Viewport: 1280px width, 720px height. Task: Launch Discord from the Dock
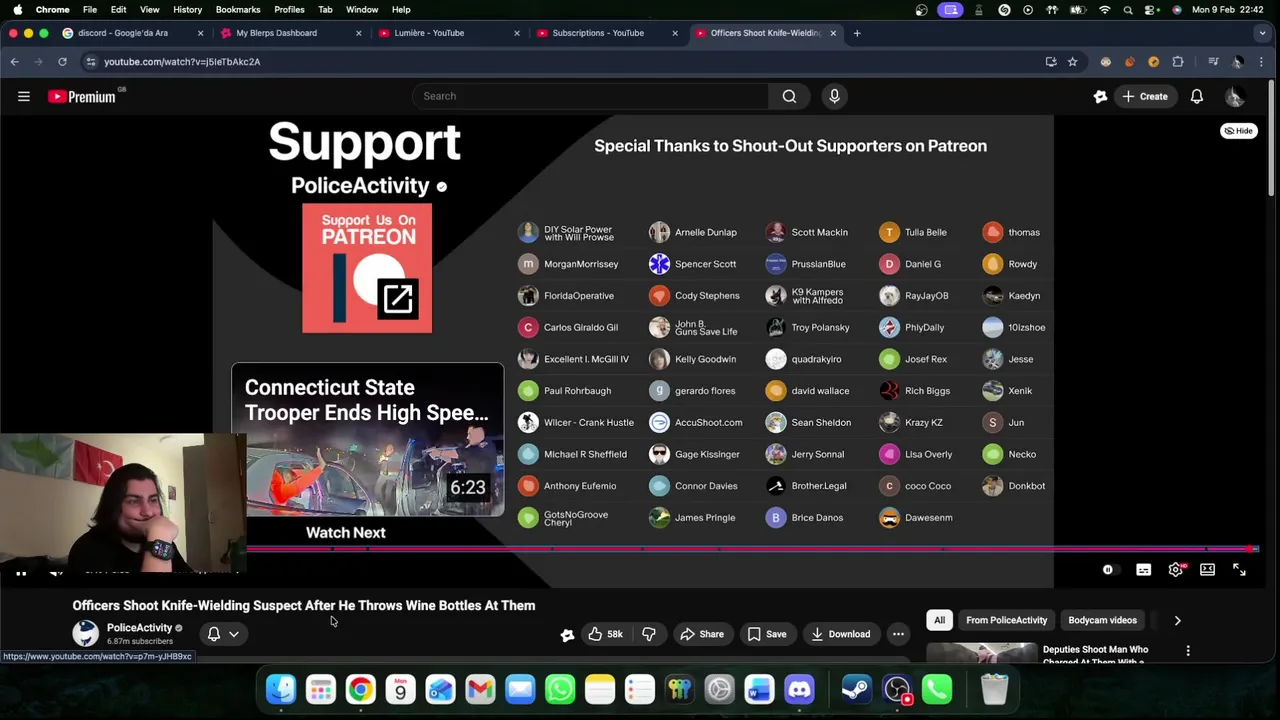799,689
